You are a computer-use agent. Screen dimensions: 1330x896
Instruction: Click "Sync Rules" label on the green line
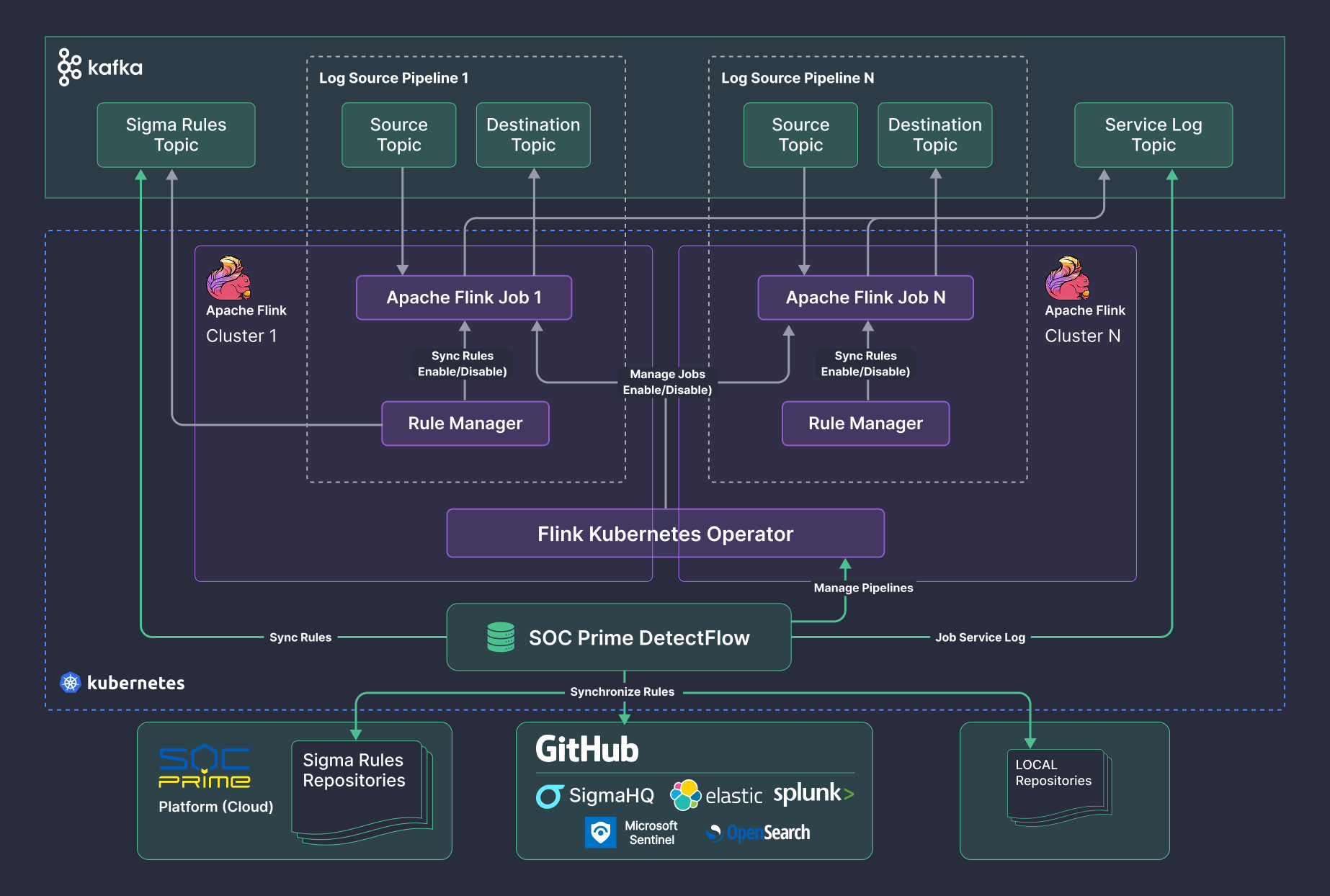(x=300, y=637)
